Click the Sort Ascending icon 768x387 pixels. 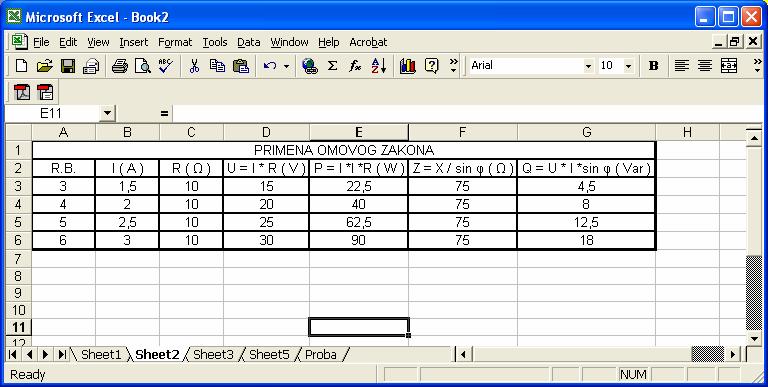[379, 66]
